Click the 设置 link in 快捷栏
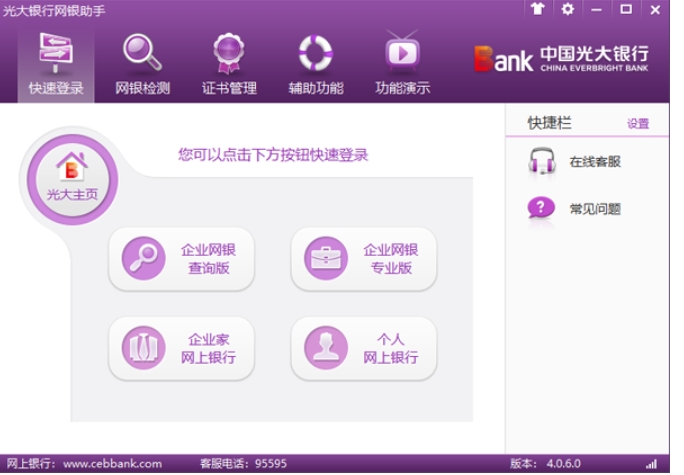This screenshot has width=684, height=475. click(x=638, y=124)
